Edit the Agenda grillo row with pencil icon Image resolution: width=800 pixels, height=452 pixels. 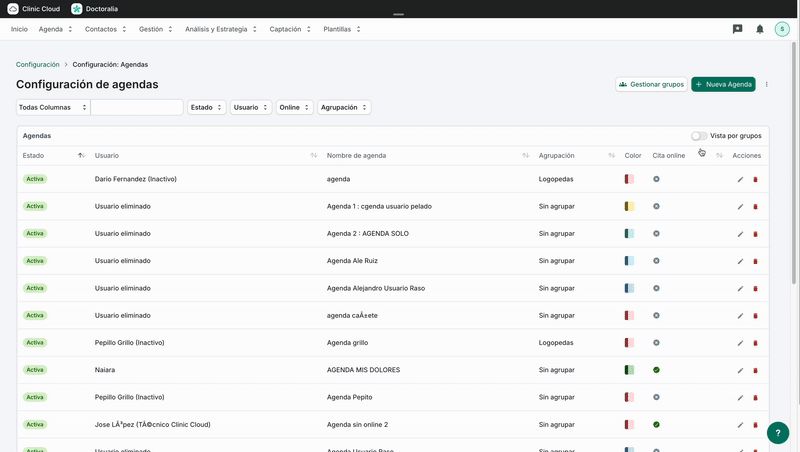point(740,343)
